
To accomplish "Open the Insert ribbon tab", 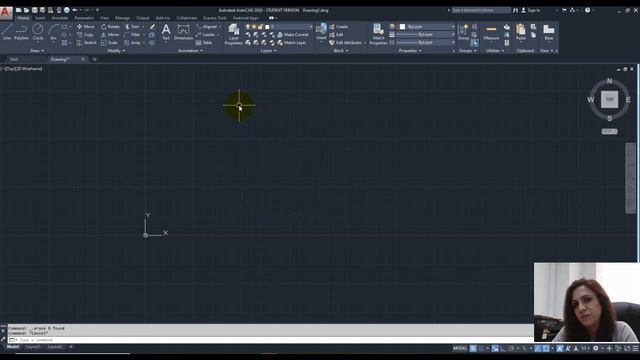I will (x=40, y=18).
